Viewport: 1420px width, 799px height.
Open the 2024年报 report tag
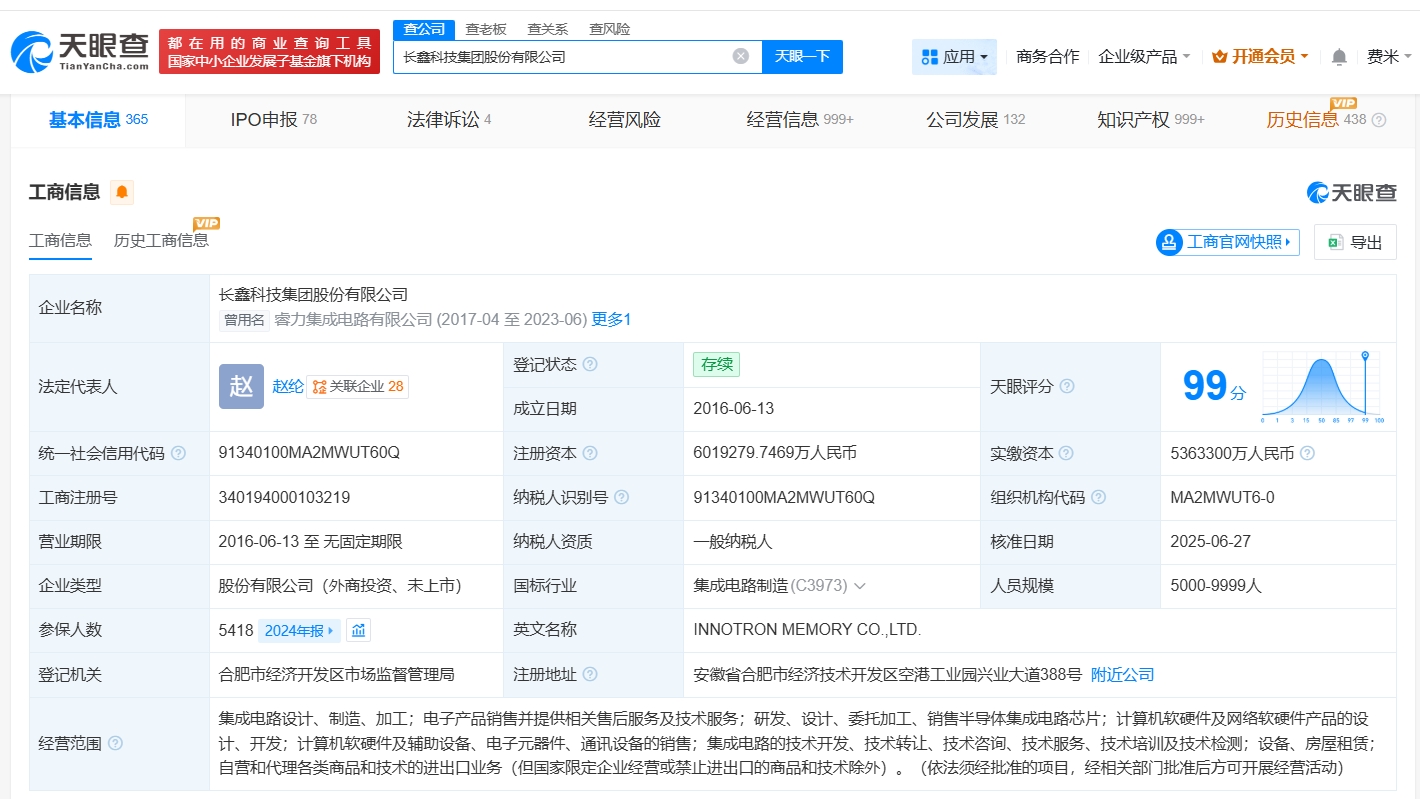point(300,630)
